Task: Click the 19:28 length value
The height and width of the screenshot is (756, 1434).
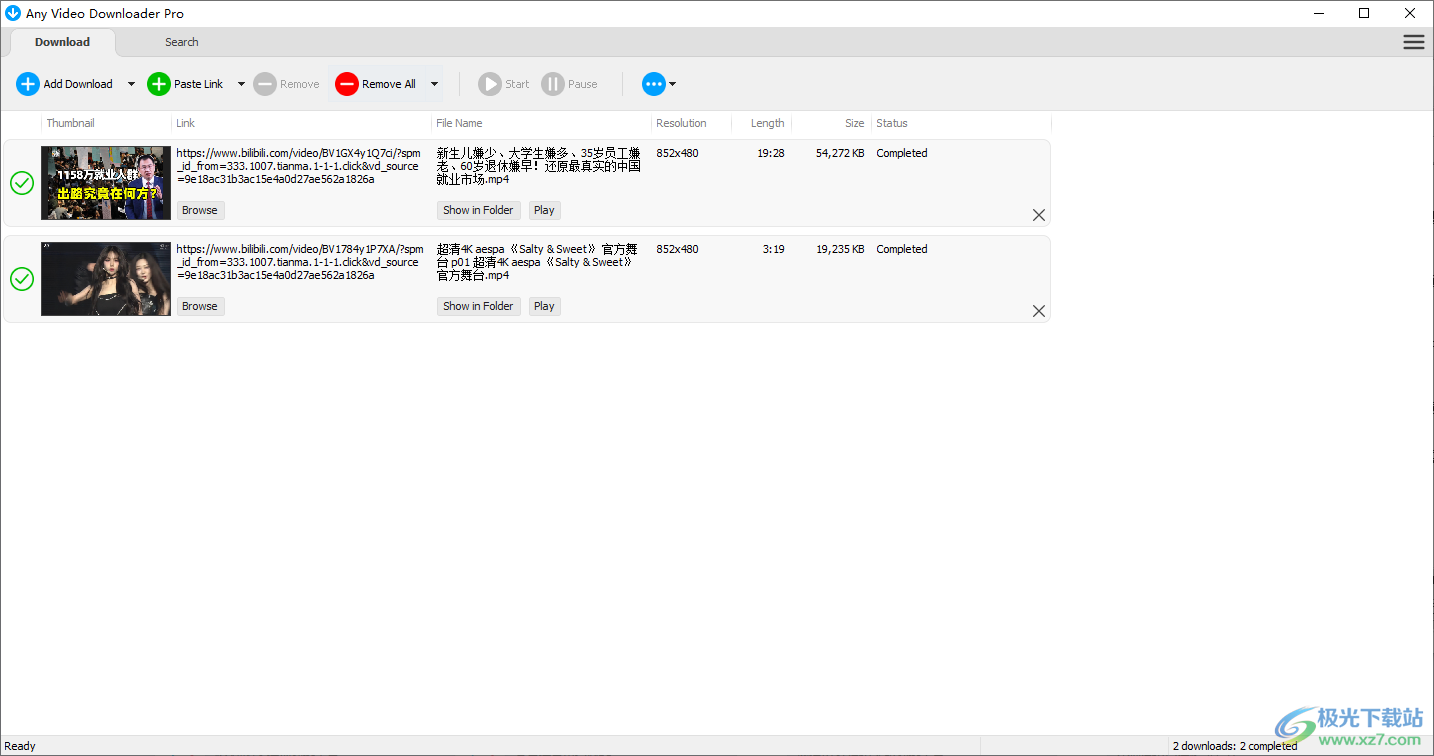Action: point(770,153)
